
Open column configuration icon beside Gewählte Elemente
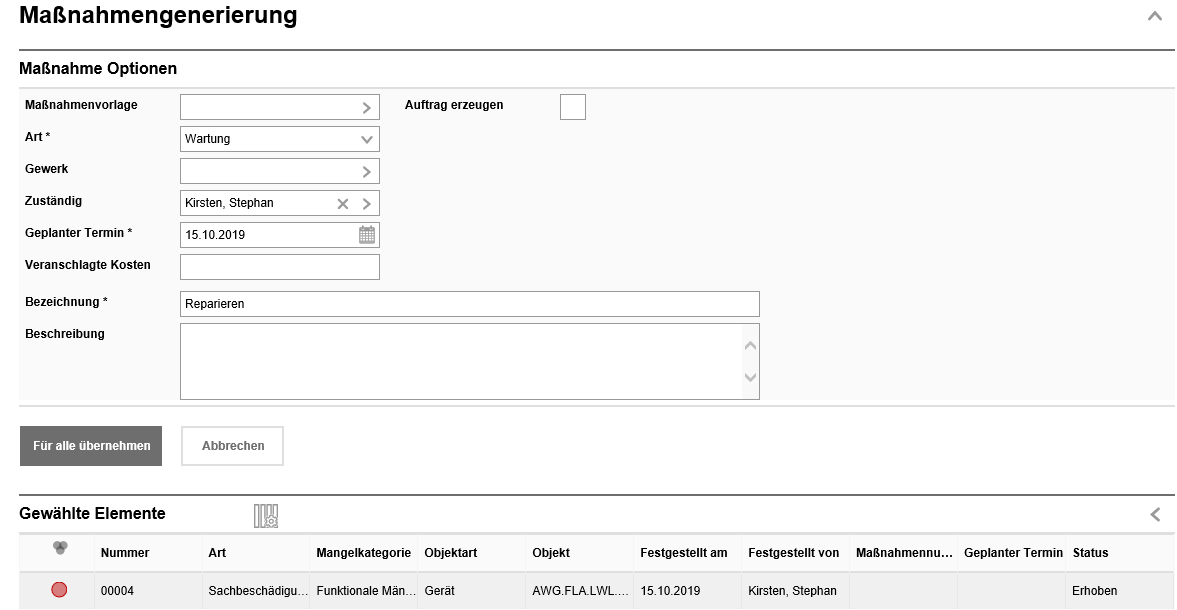[266, 516]
